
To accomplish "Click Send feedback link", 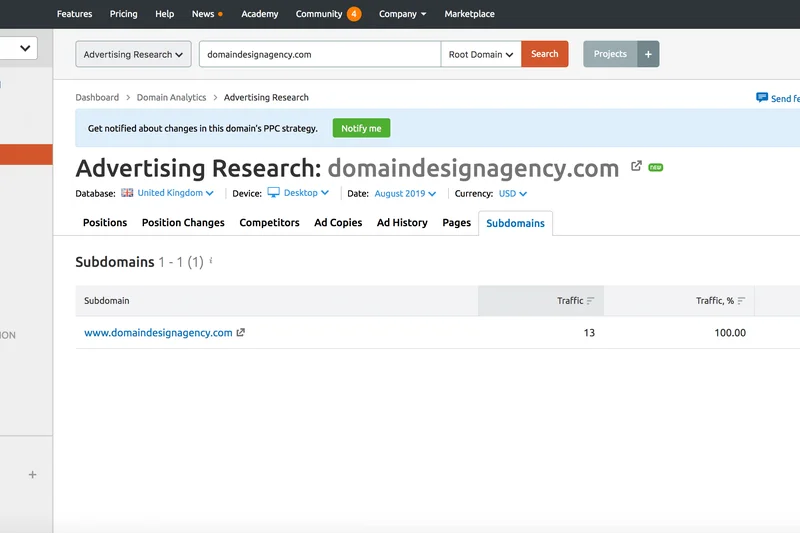I will [785, 98].
